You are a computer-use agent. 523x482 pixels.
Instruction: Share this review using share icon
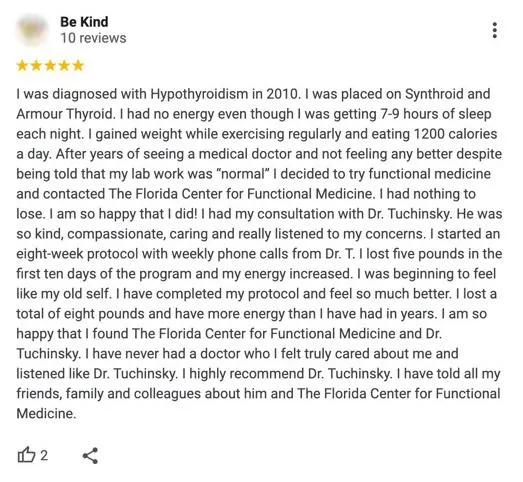pos(90,456)
